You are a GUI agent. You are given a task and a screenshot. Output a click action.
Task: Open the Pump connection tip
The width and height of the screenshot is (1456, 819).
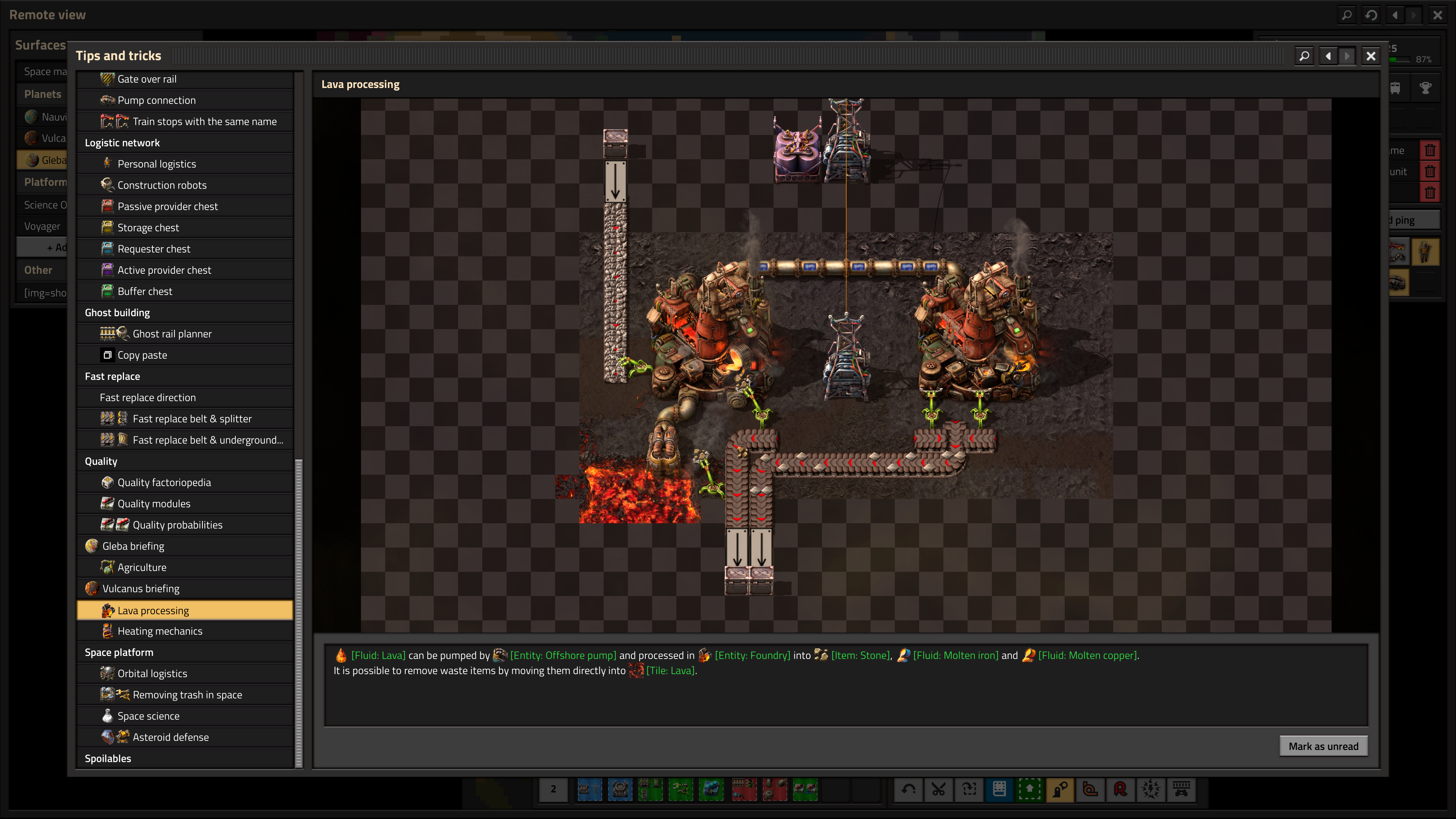(185, 100)
